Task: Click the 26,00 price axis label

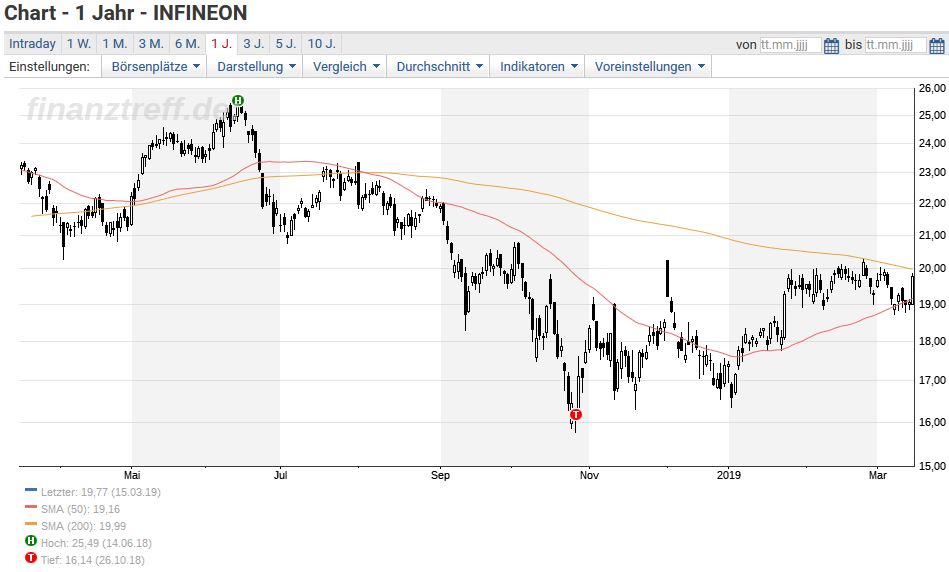Action: (932, 88)
